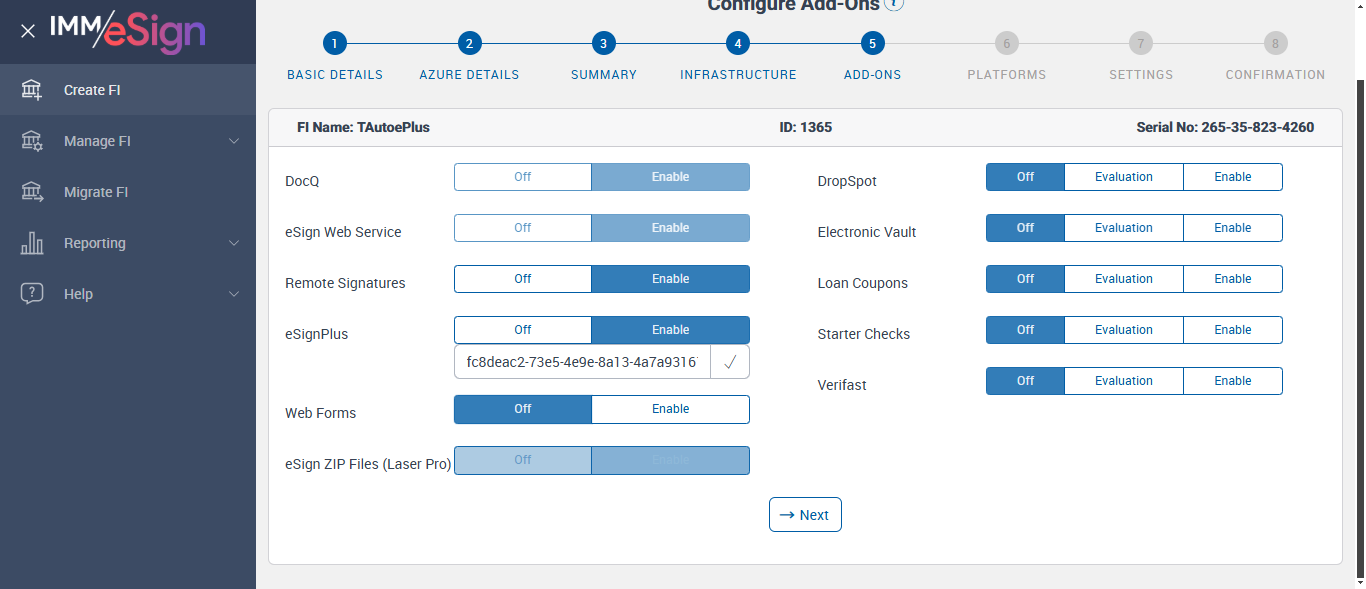Turn Verifast Off

pos(1026,381)
